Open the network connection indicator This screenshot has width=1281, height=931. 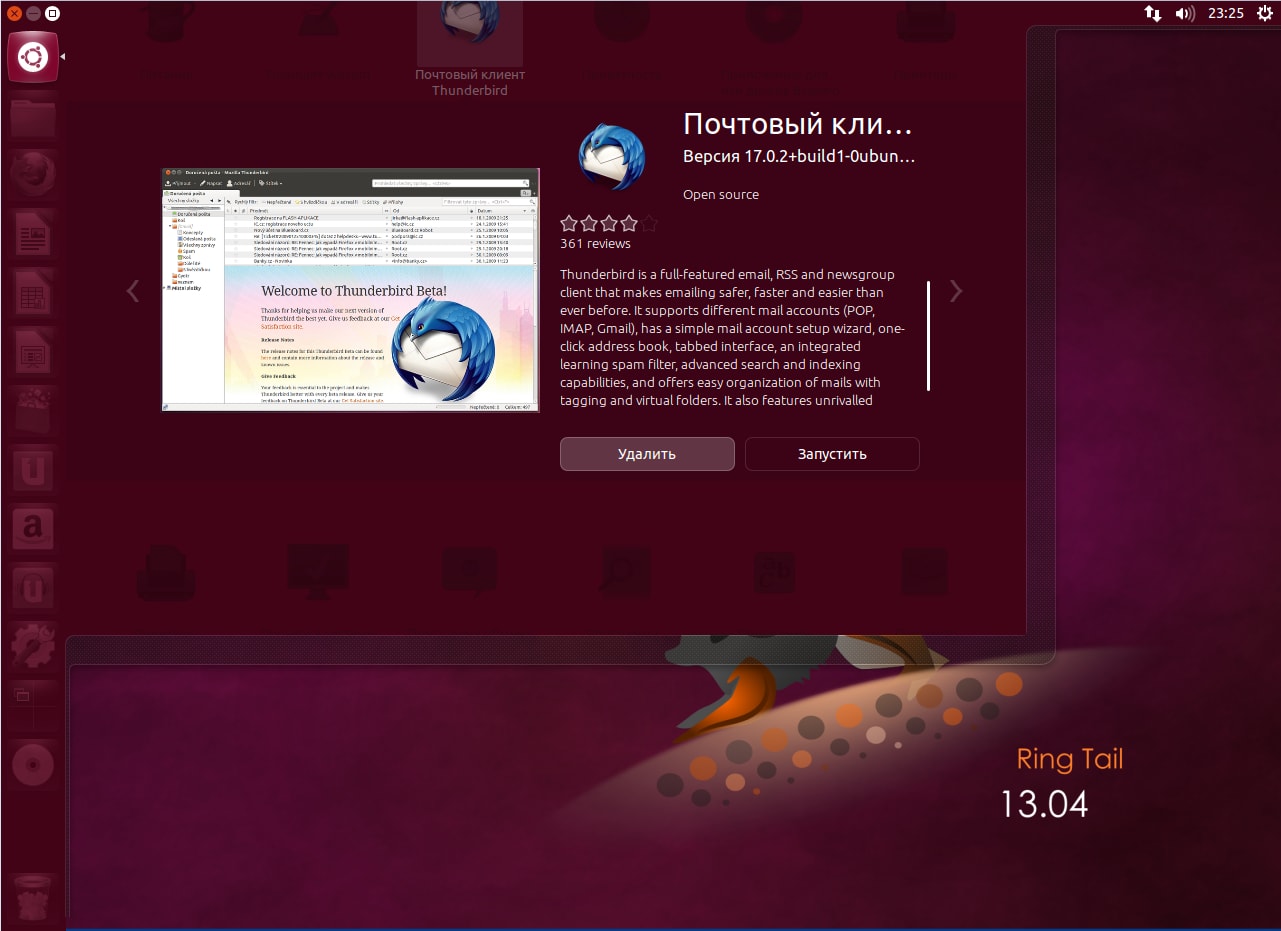[1153, 13]
